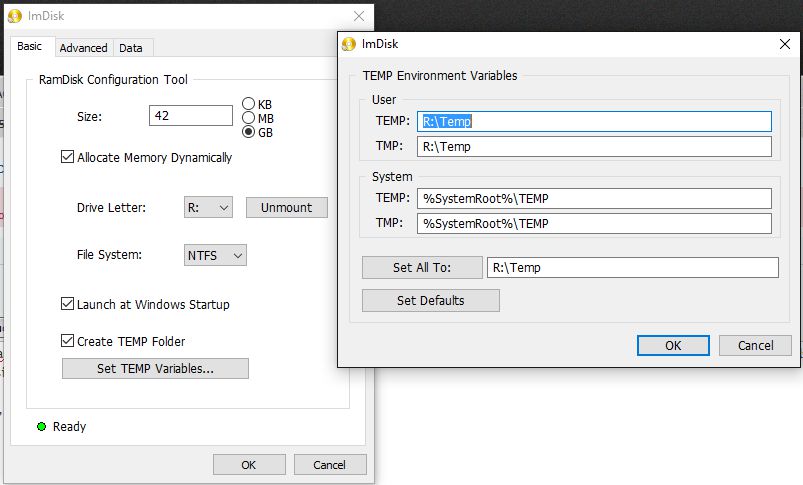
Task: Close the TEMP Environment Variables dialog
Action: (x=785, y=44)
